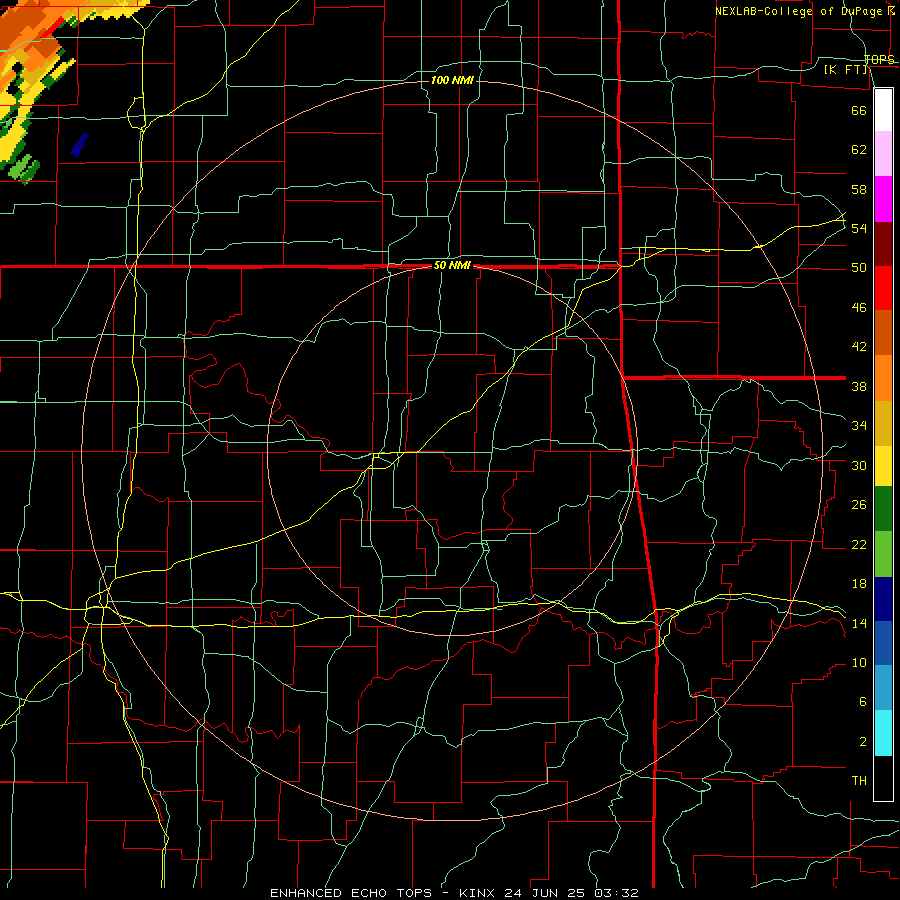
Task: Click the "KINX" radar site identifier
Action: [479, 893]
